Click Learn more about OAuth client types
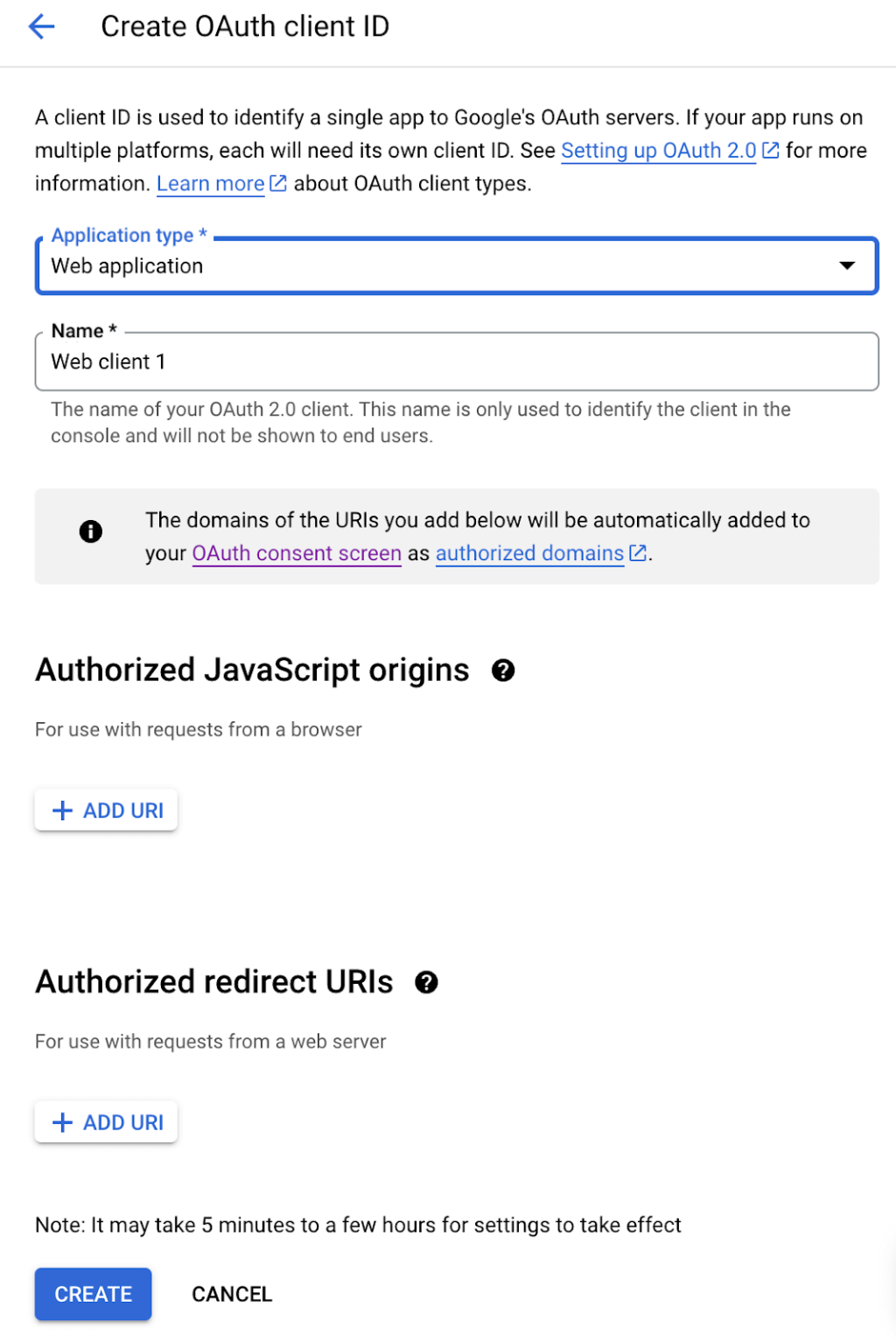This screenshot has width=896, height=1342. (x=210, y=183)
